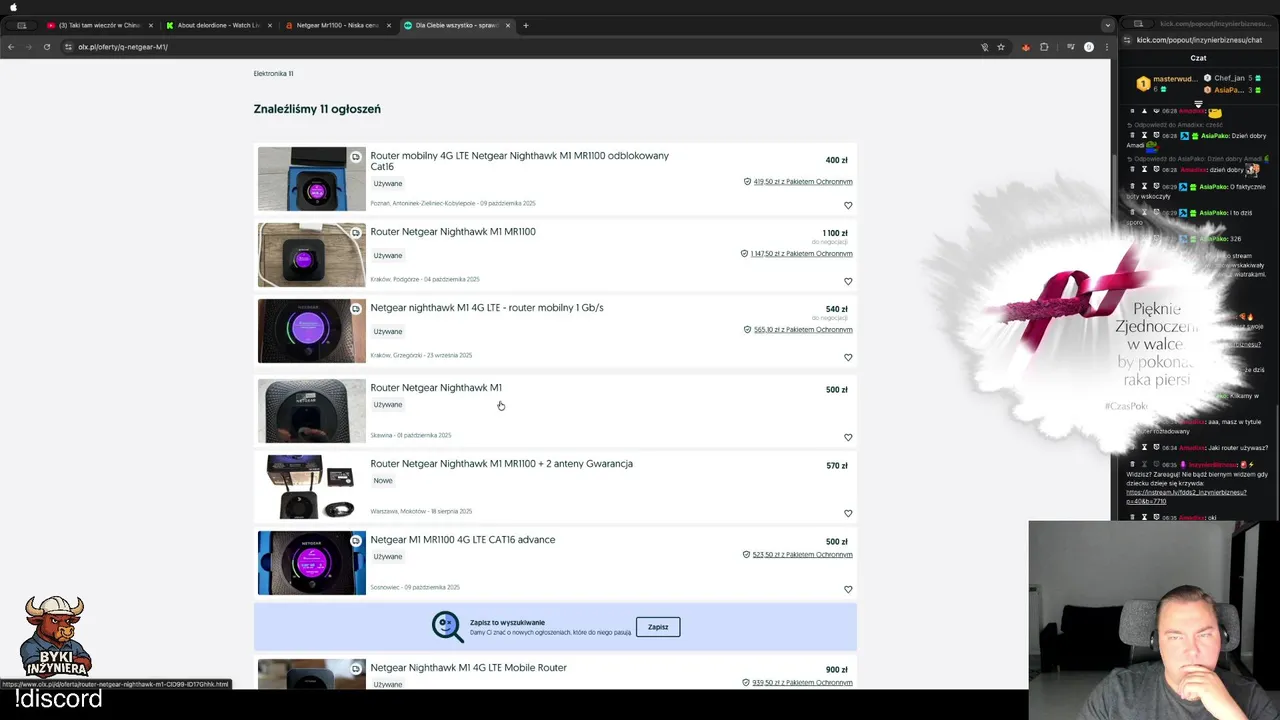
Task: Favorite 'Router Netgear Nighthawk M1' 500 zł listing
Action: click(x=848, y=437)
